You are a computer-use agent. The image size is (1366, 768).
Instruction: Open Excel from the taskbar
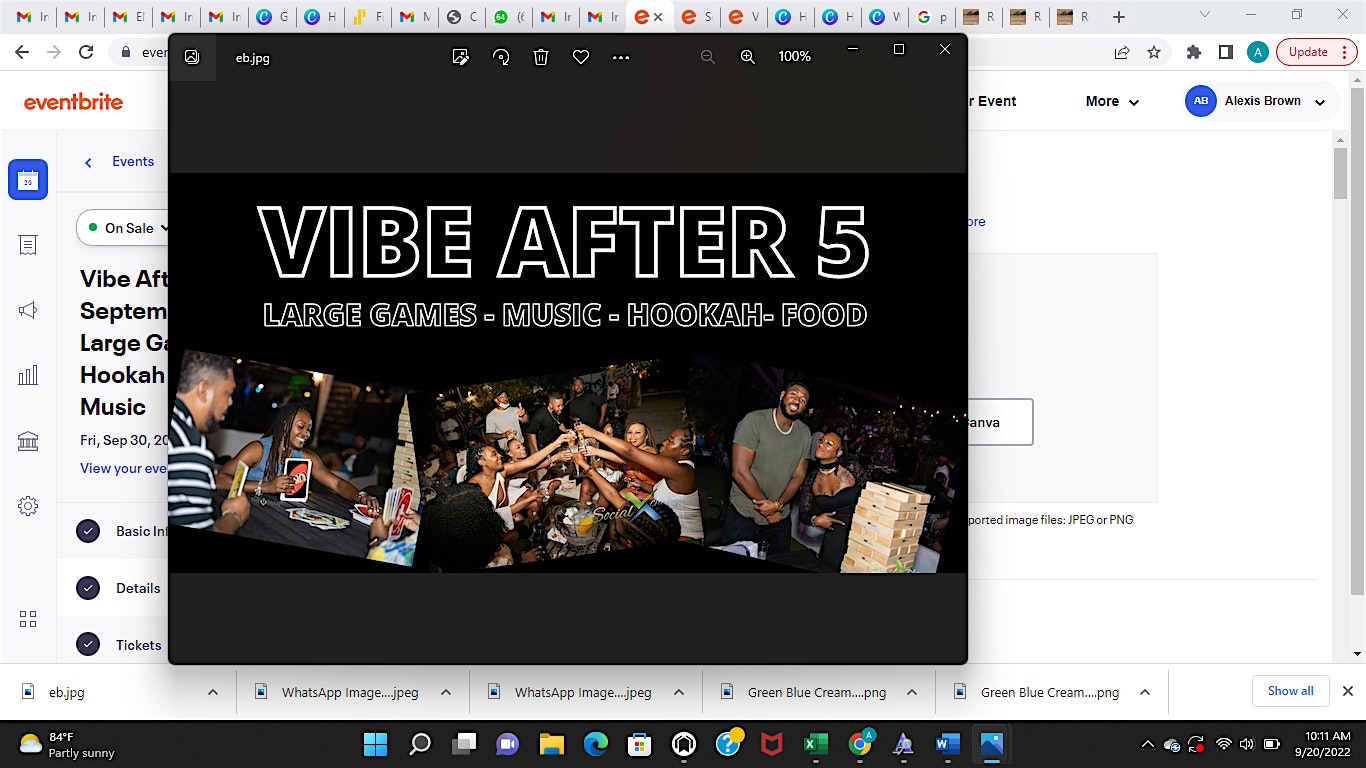[815, 744]
